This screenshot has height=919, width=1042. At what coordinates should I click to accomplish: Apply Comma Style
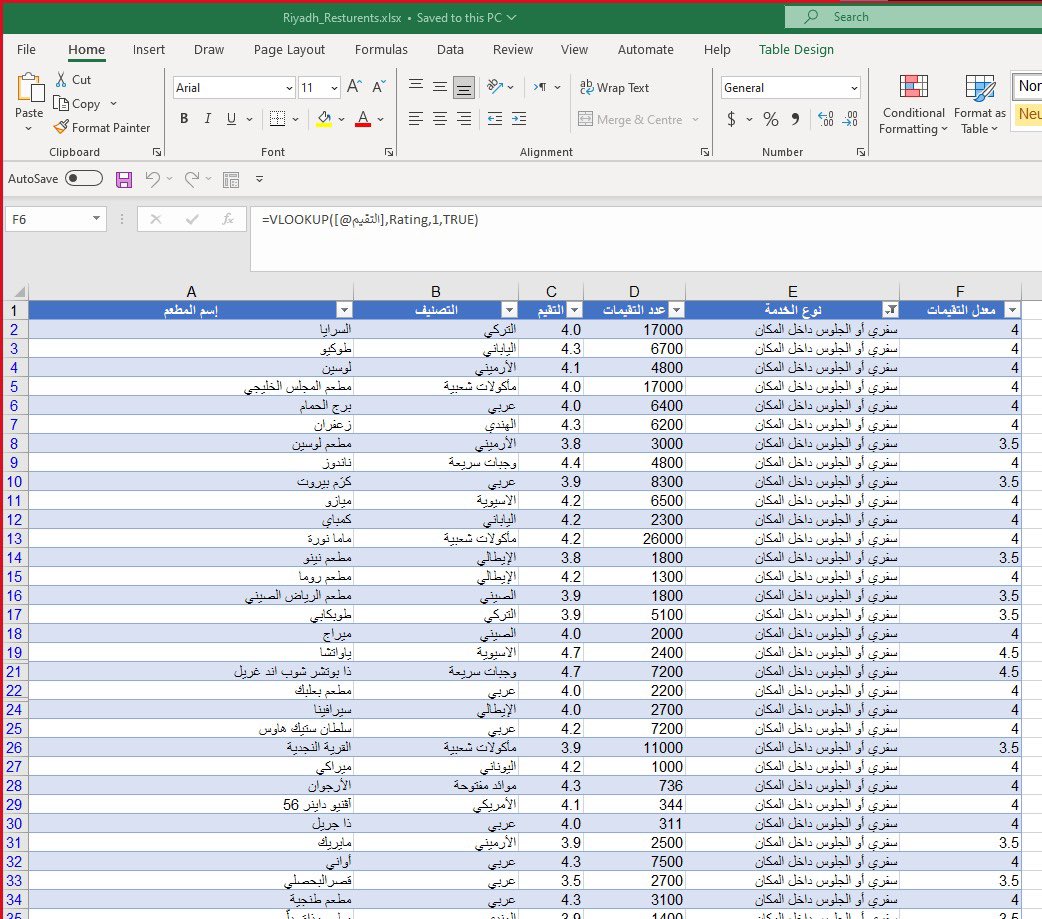coord(795,119)
